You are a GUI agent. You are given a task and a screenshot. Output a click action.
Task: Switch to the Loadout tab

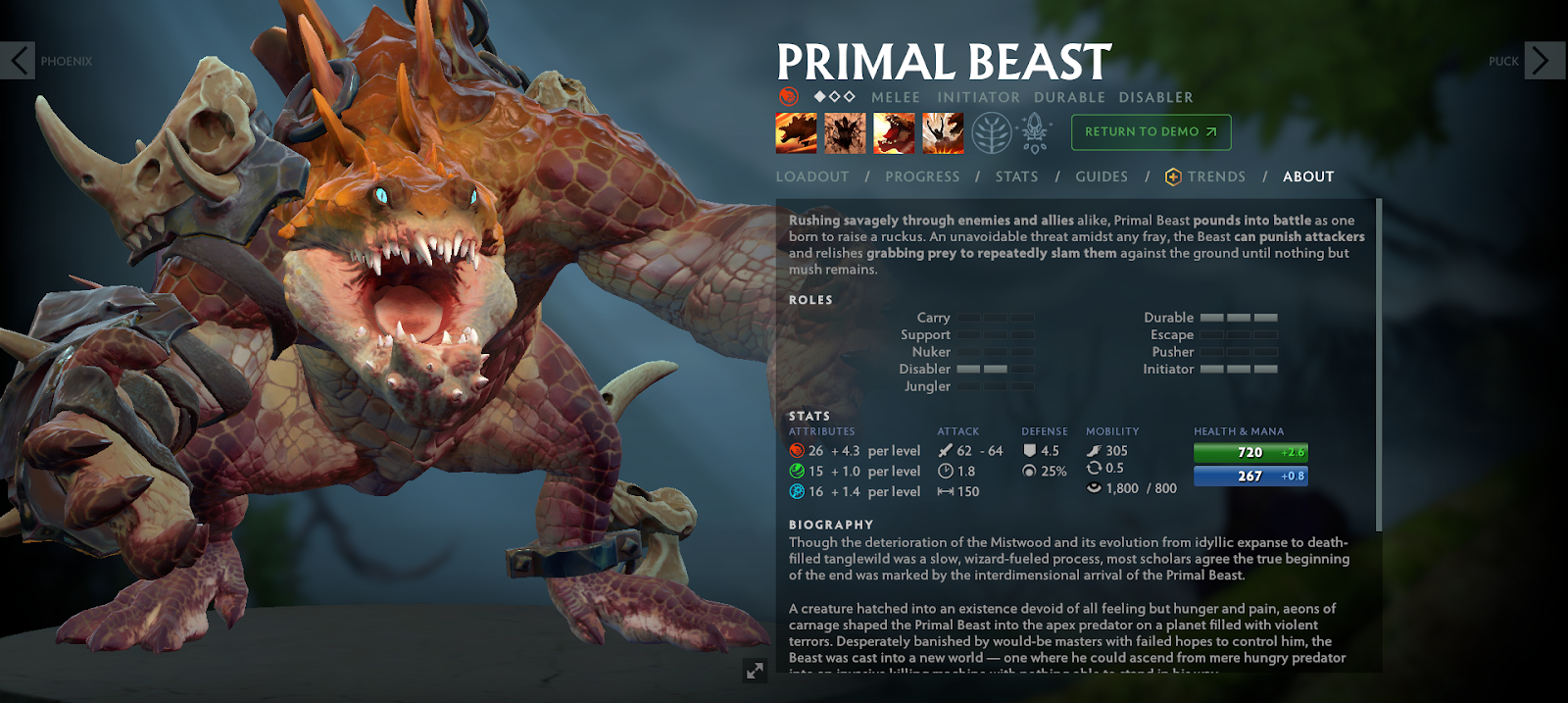pos(812,176)
